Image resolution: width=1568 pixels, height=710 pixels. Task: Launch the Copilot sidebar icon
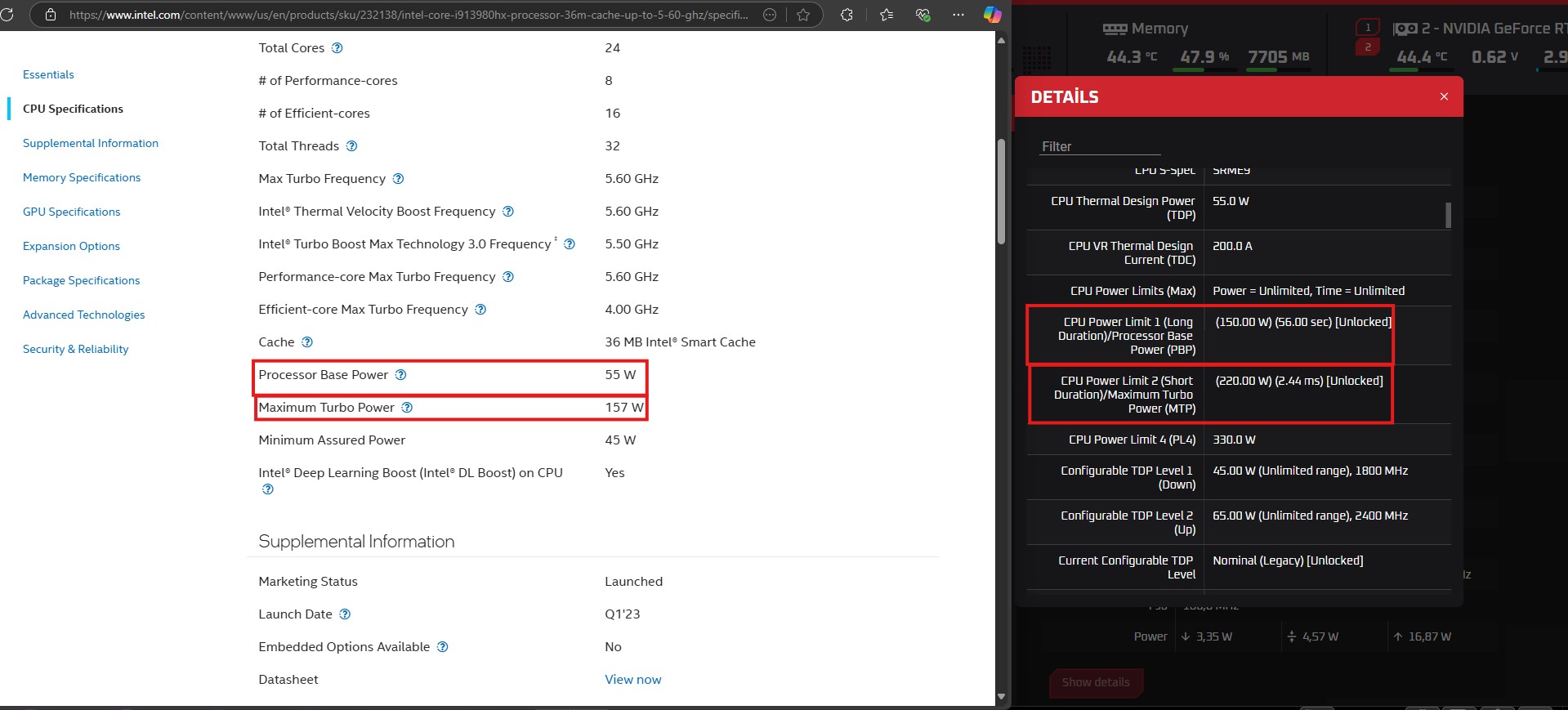point(992,15)
